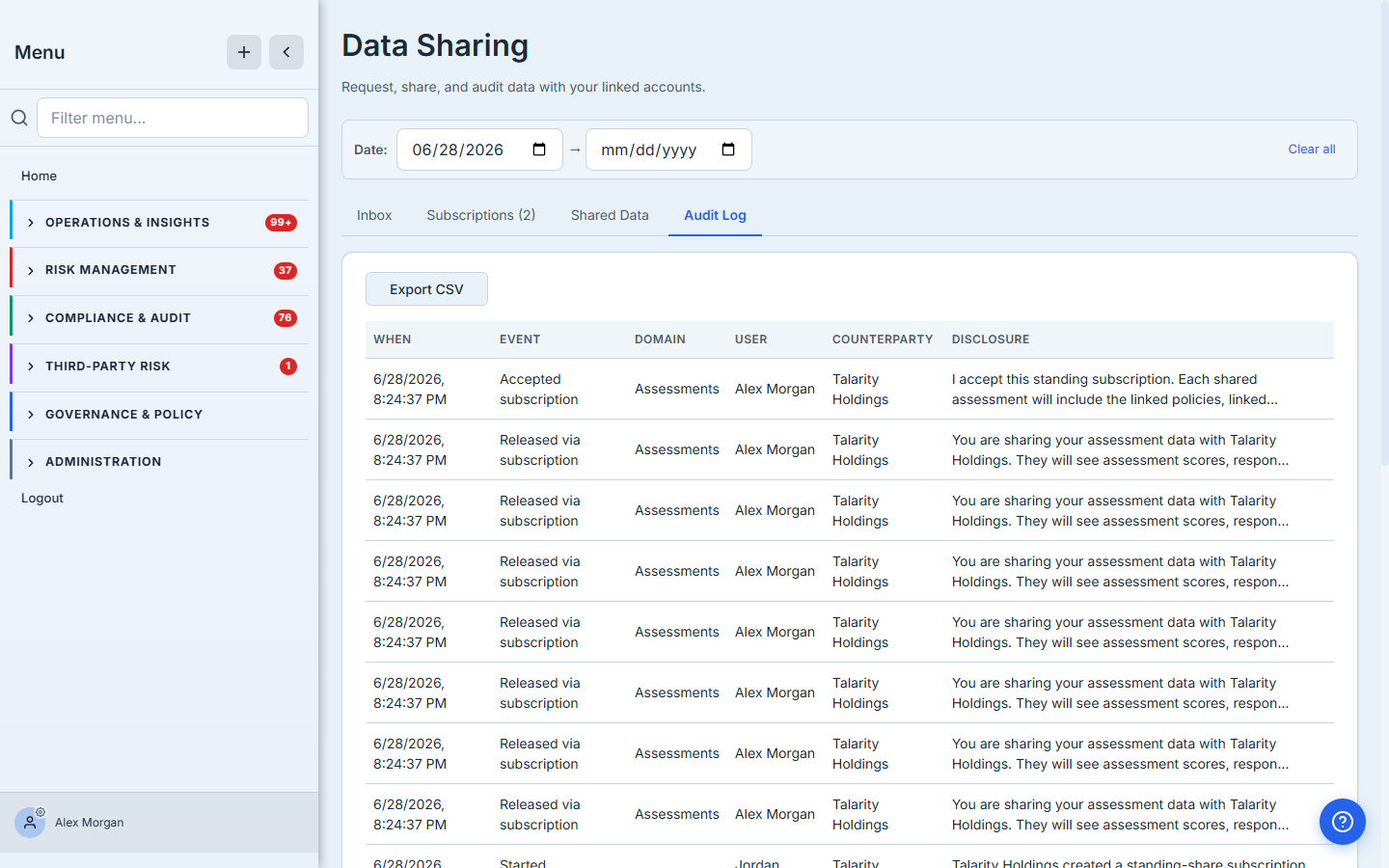The image size is (1389, 868).
Task: Click the search magnifier icon
Action: pos(19,118)
